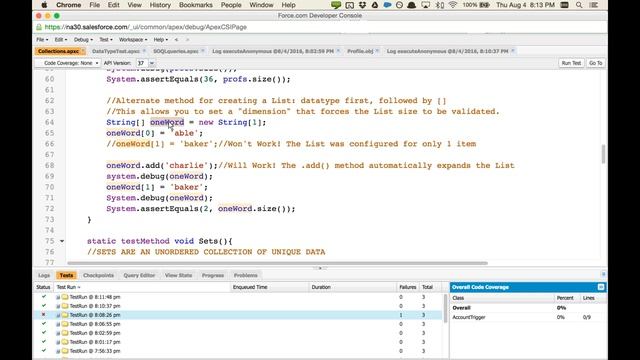Viewport: 640px width, 360px height.
Task: Open the Workspace menu
Action: coord(133,40)
